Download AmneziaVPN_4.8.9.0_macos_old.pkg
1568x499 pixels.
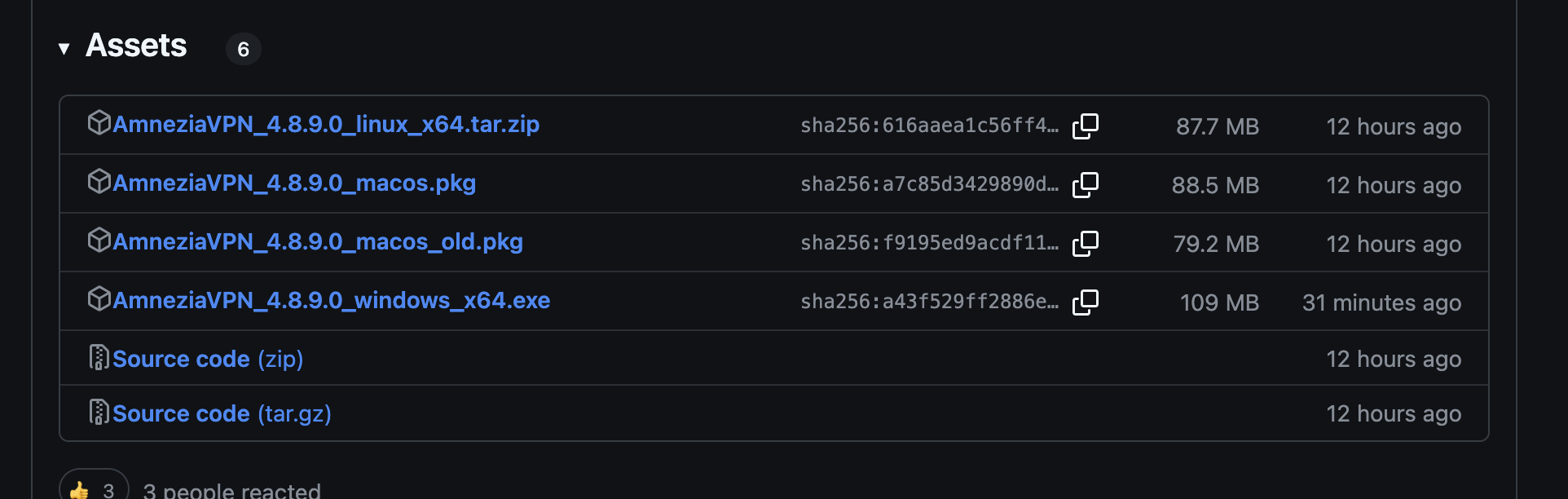click(x=318, y=242)
